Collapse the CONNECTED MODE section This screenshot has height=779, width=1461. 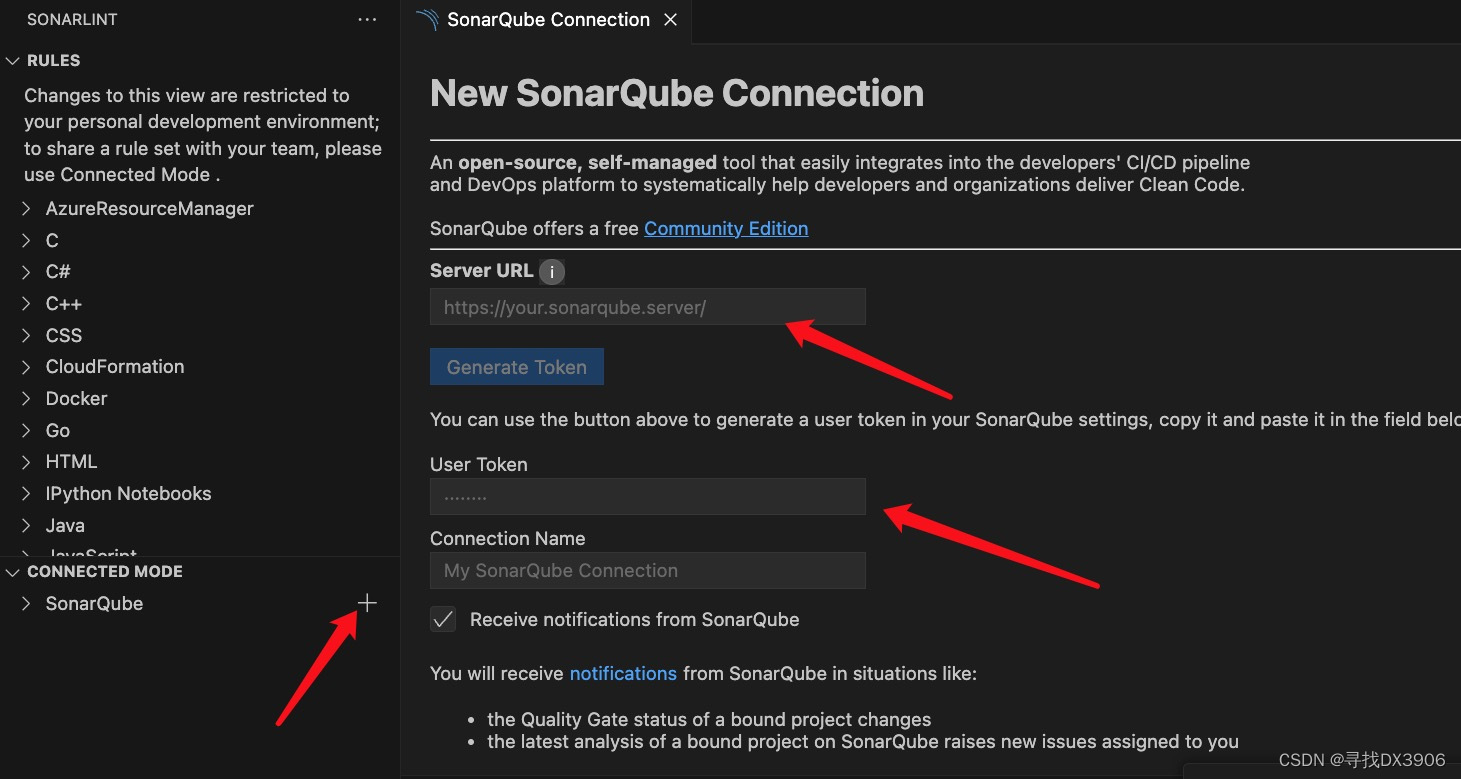(13, 572)
